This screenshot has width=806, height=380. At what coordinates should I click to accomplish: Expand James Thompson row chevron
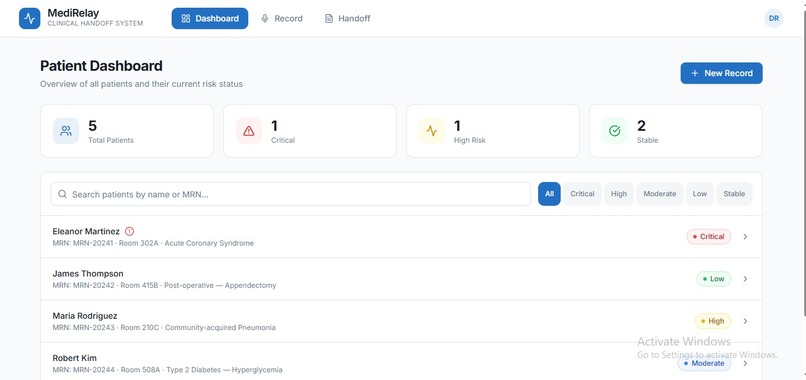pos(745,279)
